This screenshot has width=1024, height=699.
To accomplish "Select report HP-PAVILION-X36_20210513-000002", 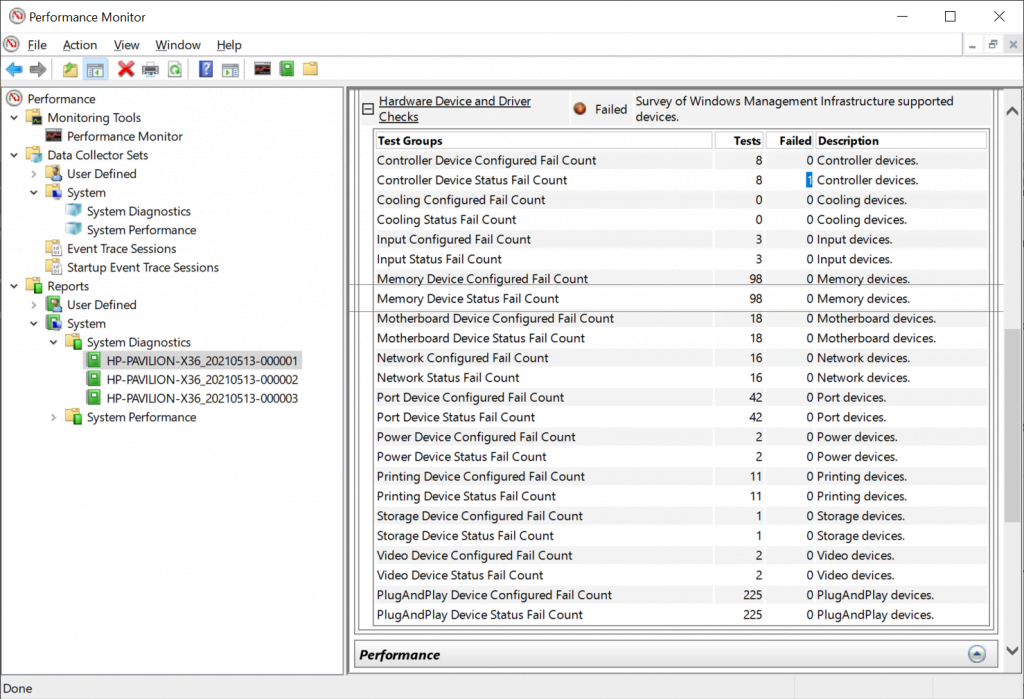I will (201, 379).
